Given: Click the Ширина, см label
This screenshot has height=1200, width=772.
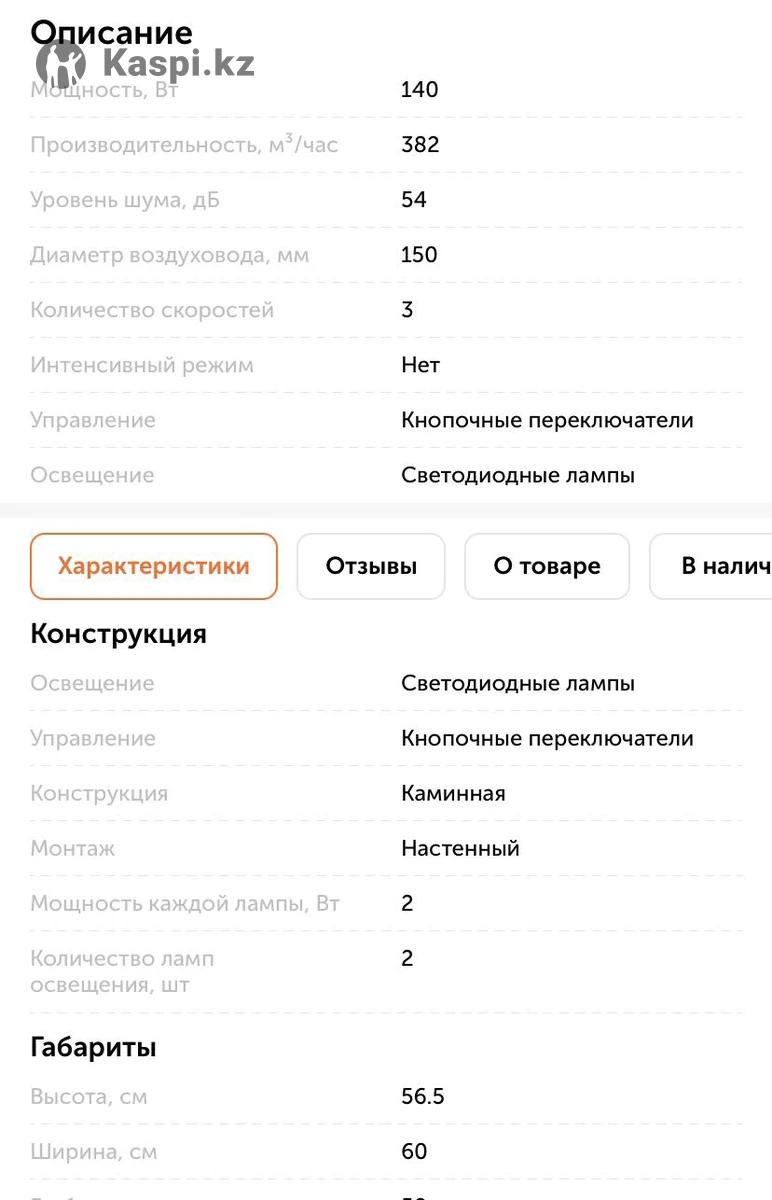Looking at the screenshot, I should (93, 1152).
